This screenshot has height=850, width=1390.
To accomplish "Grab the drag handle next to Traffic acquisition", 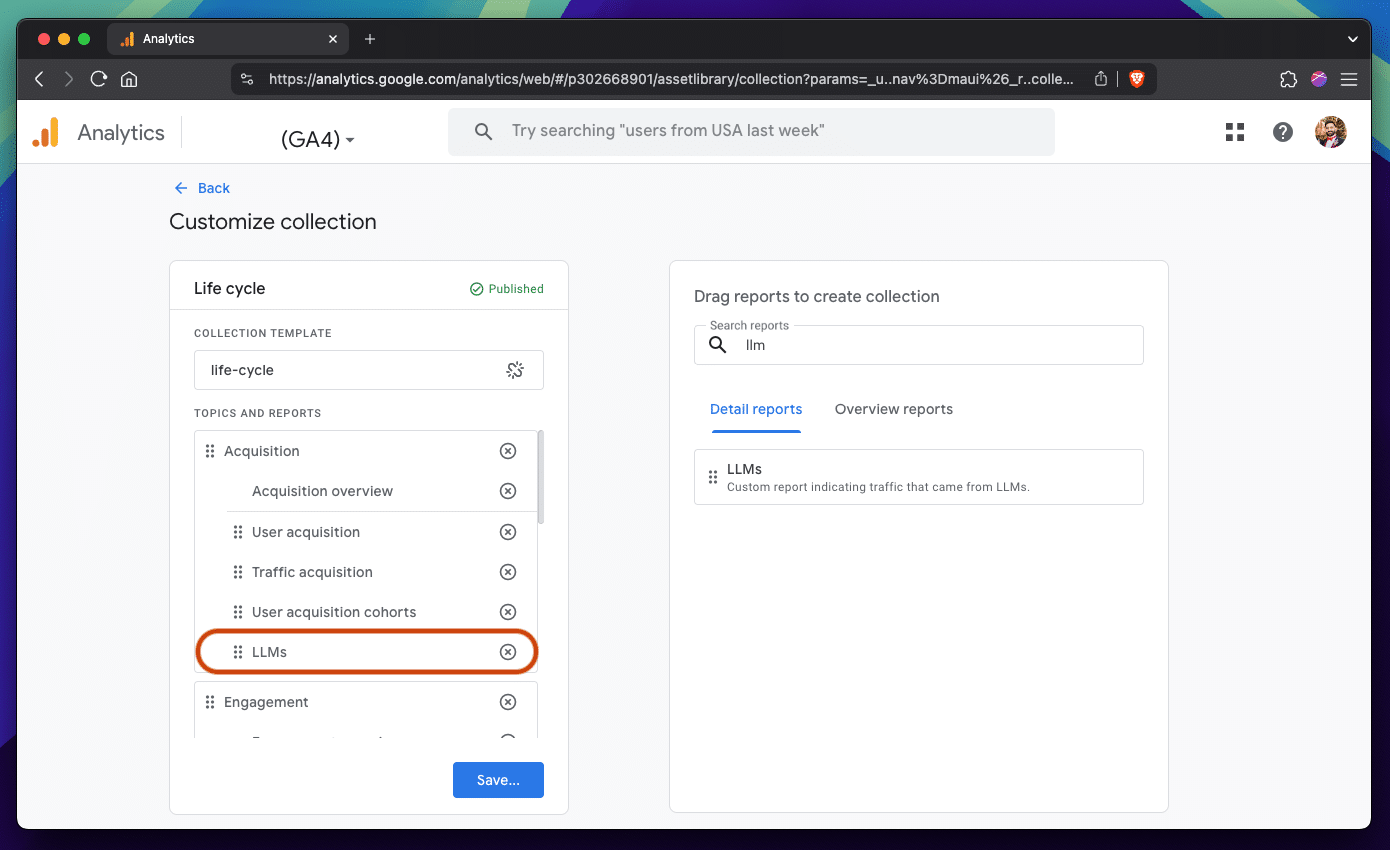I will [238, 572].
